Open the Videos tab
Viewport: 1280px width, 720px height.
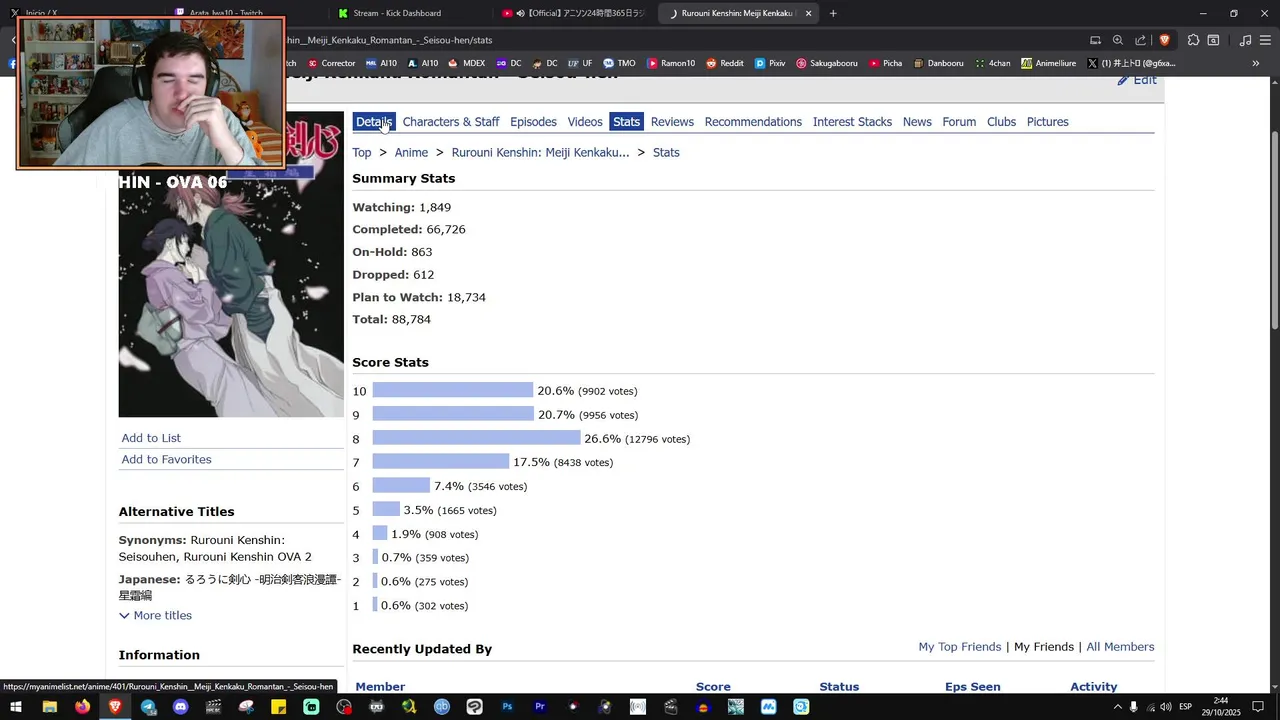(x=585, y=122)
